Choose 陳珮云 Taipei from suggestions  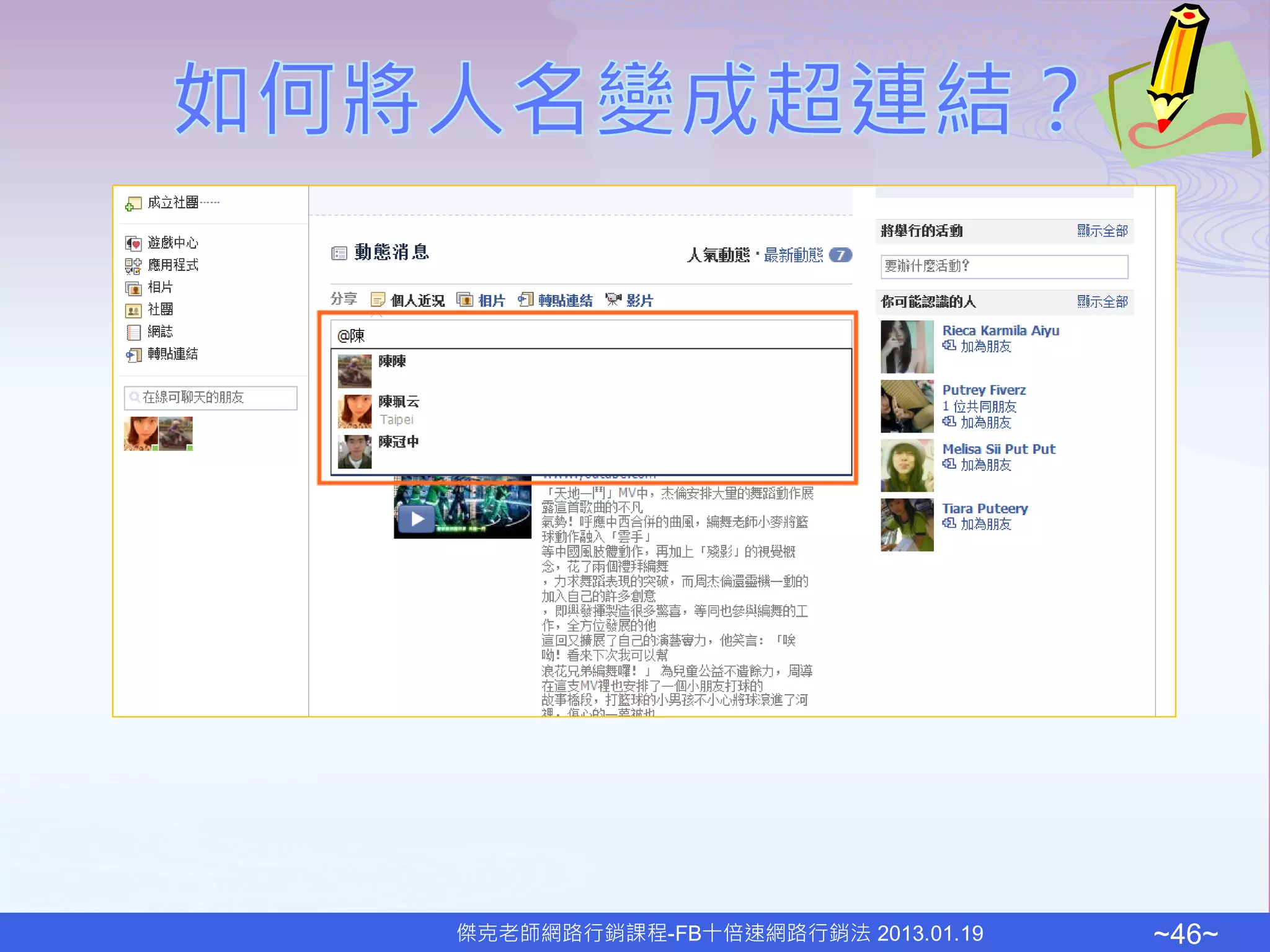click(x=592, y=410)
